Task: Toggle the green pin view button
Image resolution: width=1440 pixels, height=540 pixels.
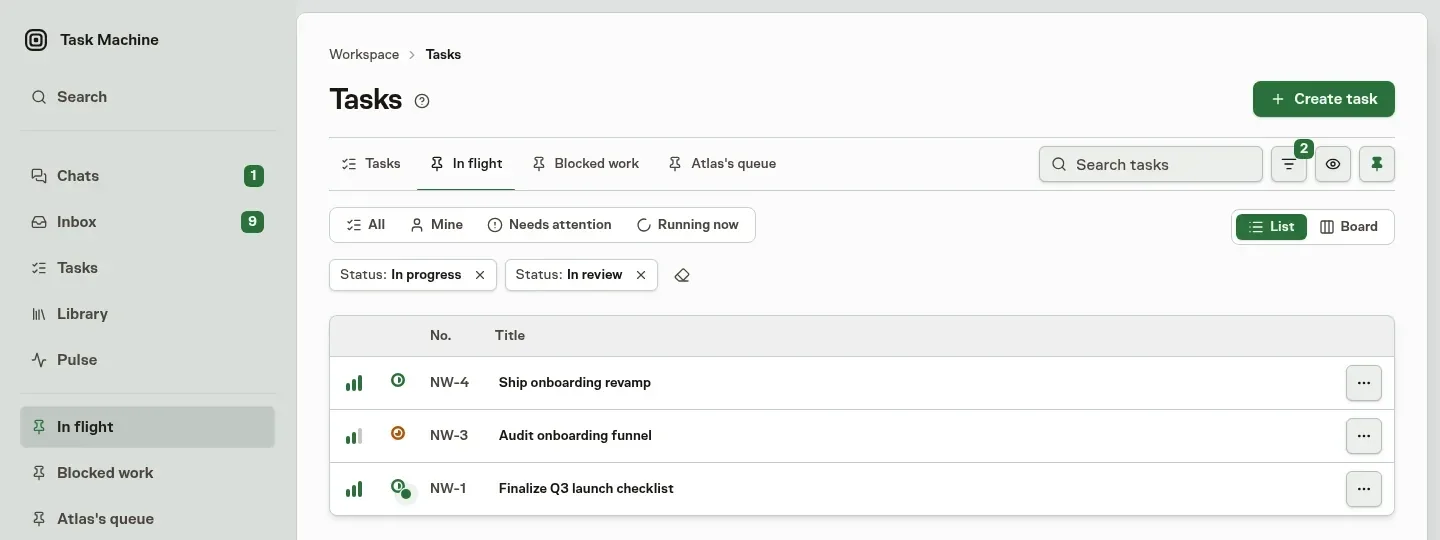Action: [1377, 164]
